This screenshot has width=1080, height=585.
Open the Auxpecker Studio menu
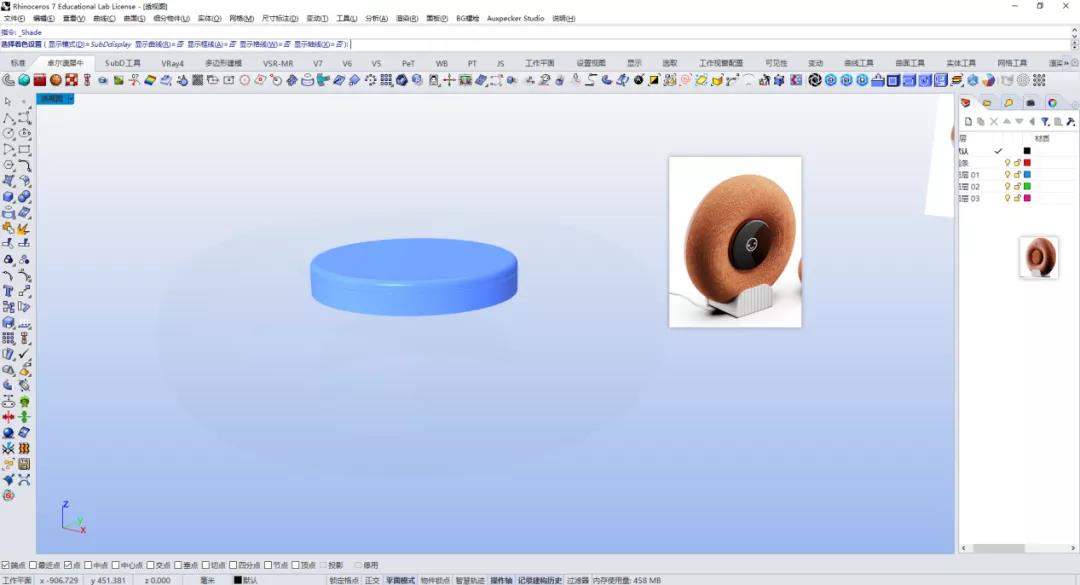coord(515,19)
